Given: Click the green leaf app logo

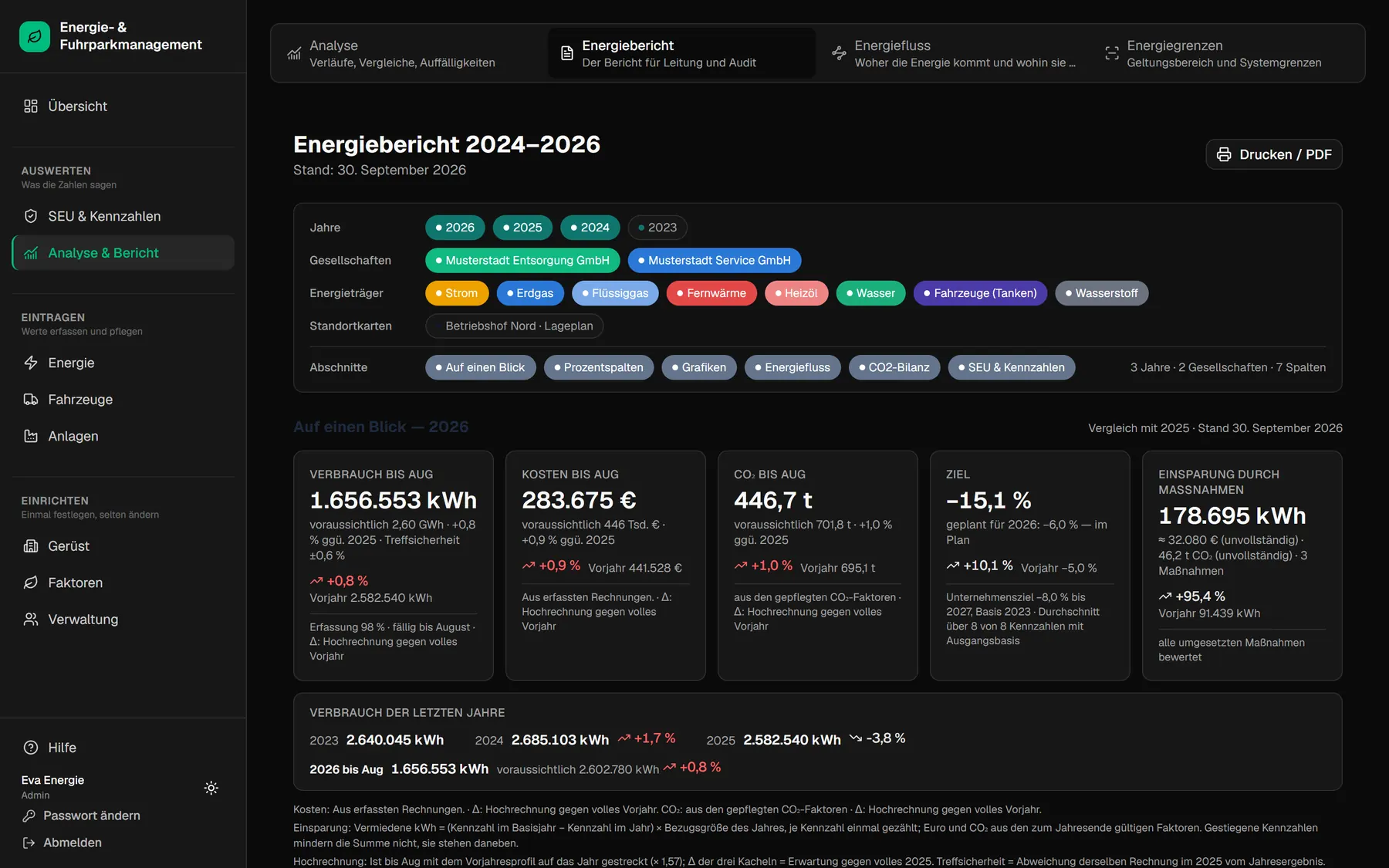Looking at the screenshot, I should coord(35,36).
